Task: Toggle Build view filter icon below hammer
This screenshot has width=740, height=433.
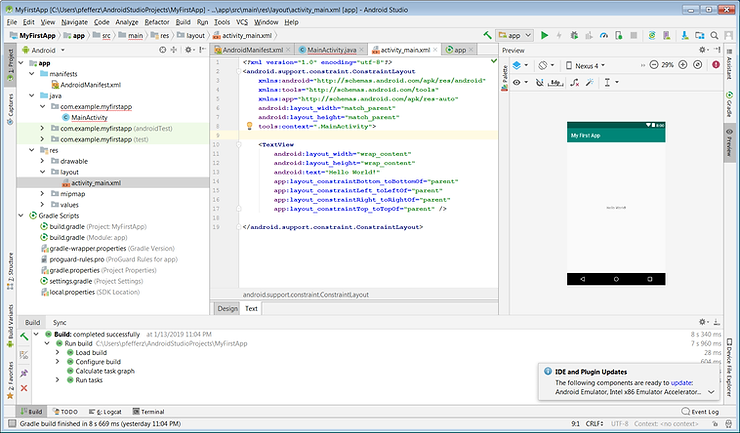Action: [24, 355]
